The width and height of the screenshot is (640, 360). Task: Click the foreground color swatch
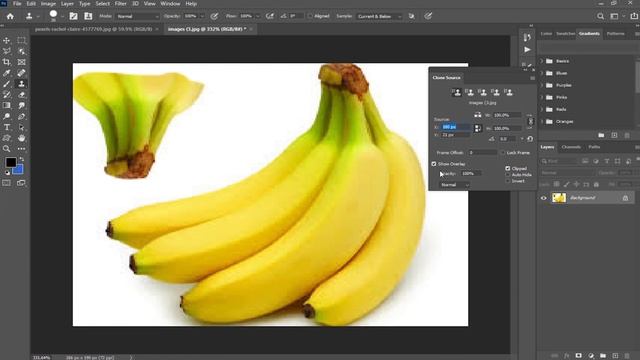tap(11, 162)
